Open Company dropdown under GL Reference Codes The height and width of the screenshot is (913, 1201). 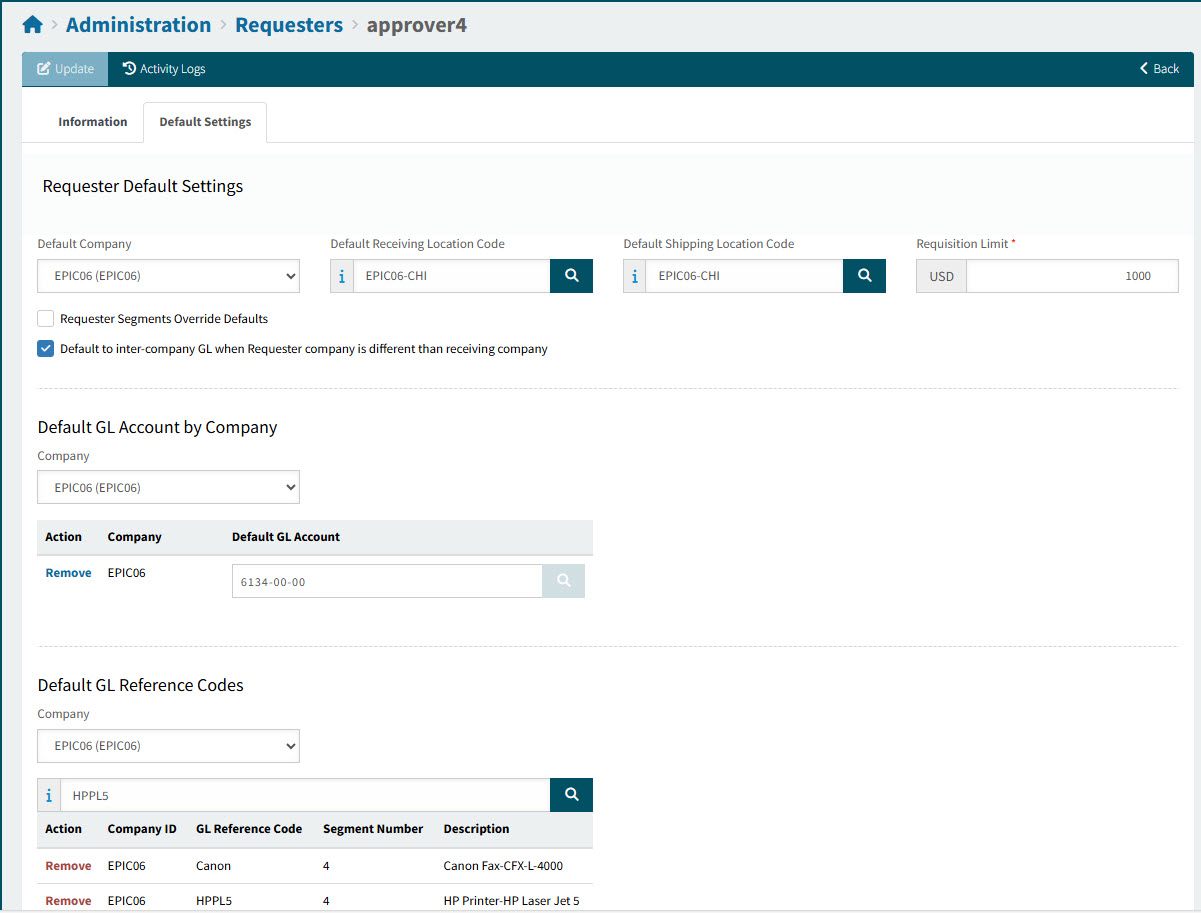(x=168, y=746)
